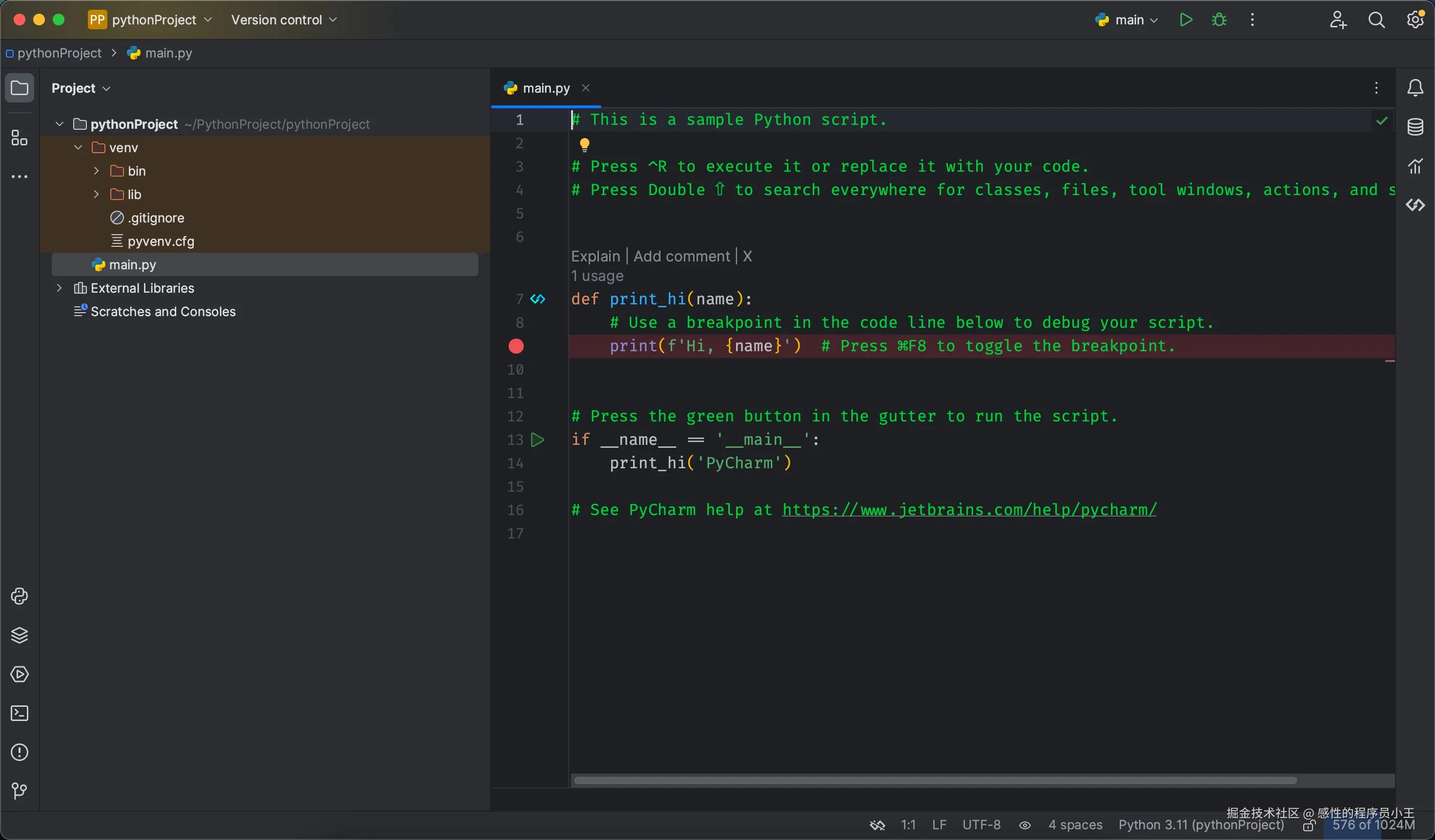This screenshot has height=840, width=1435.
Task: Collapse the venv folder
Action: click(x=78, y=147)
